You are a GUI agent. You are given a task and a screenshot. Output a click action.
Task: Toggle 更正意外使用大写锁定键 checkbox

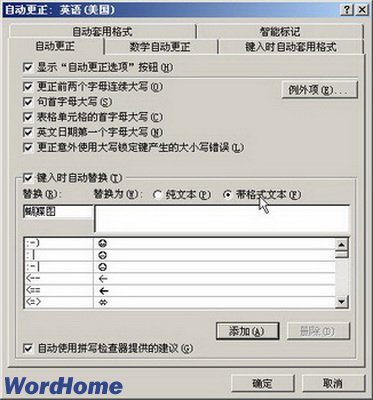click(28, 147)
